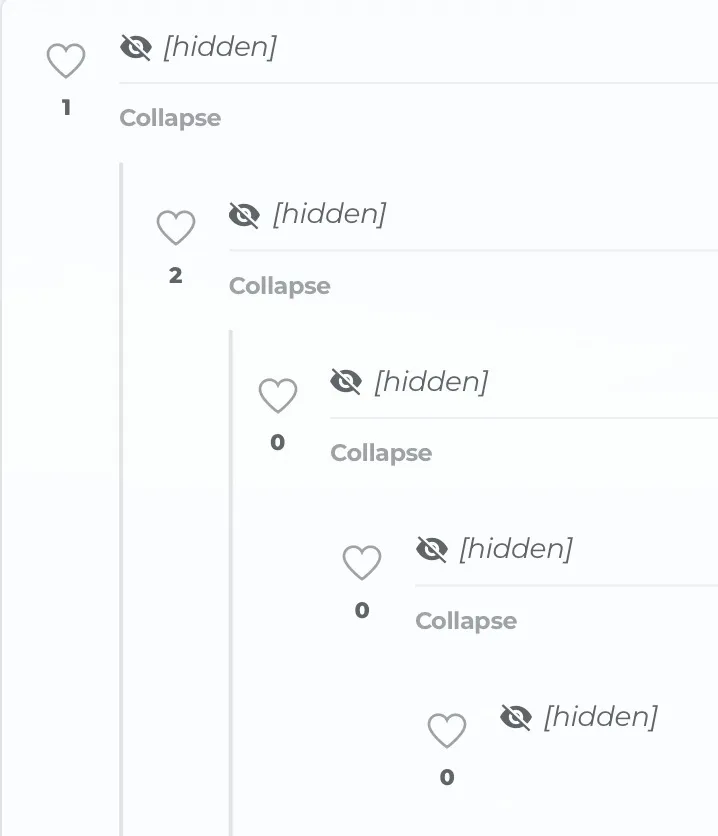718x836 pixels.
Task: Collapse the top-level comment thread
Action: (170, 118)
